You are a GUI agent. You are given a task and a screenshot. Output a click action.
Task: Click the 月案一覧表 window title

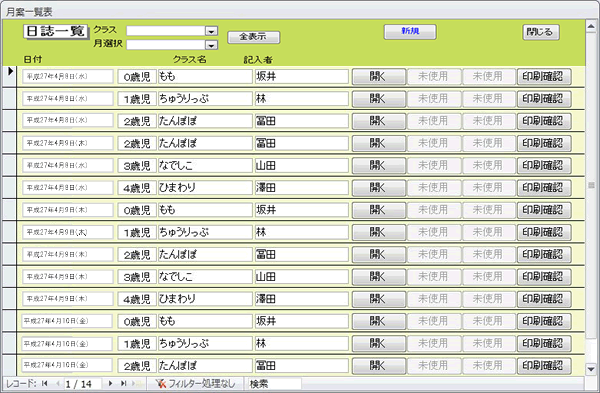(29, 12)
